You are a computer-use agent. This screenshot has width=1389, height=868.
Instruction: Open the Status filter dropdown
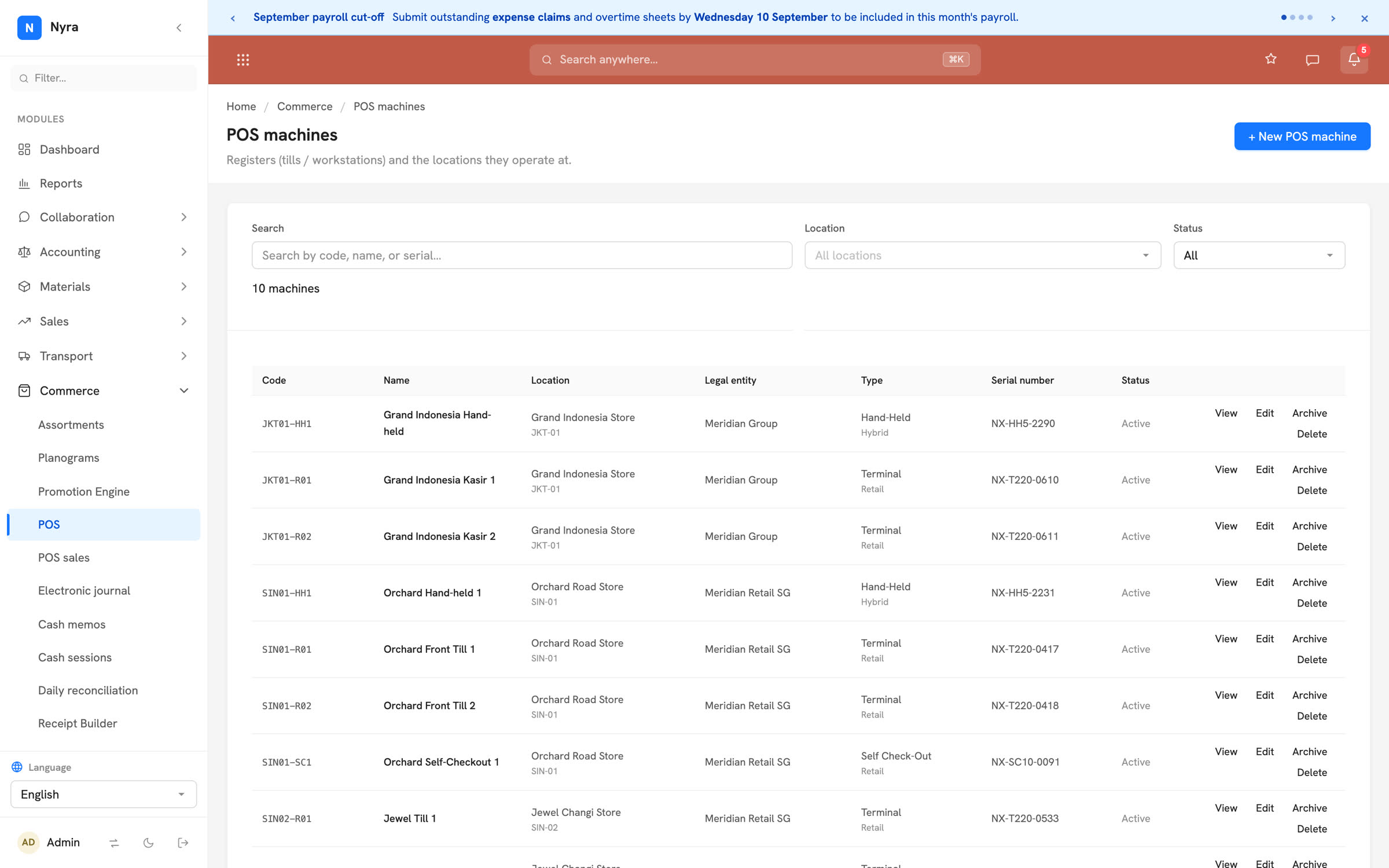(1259, 255)
